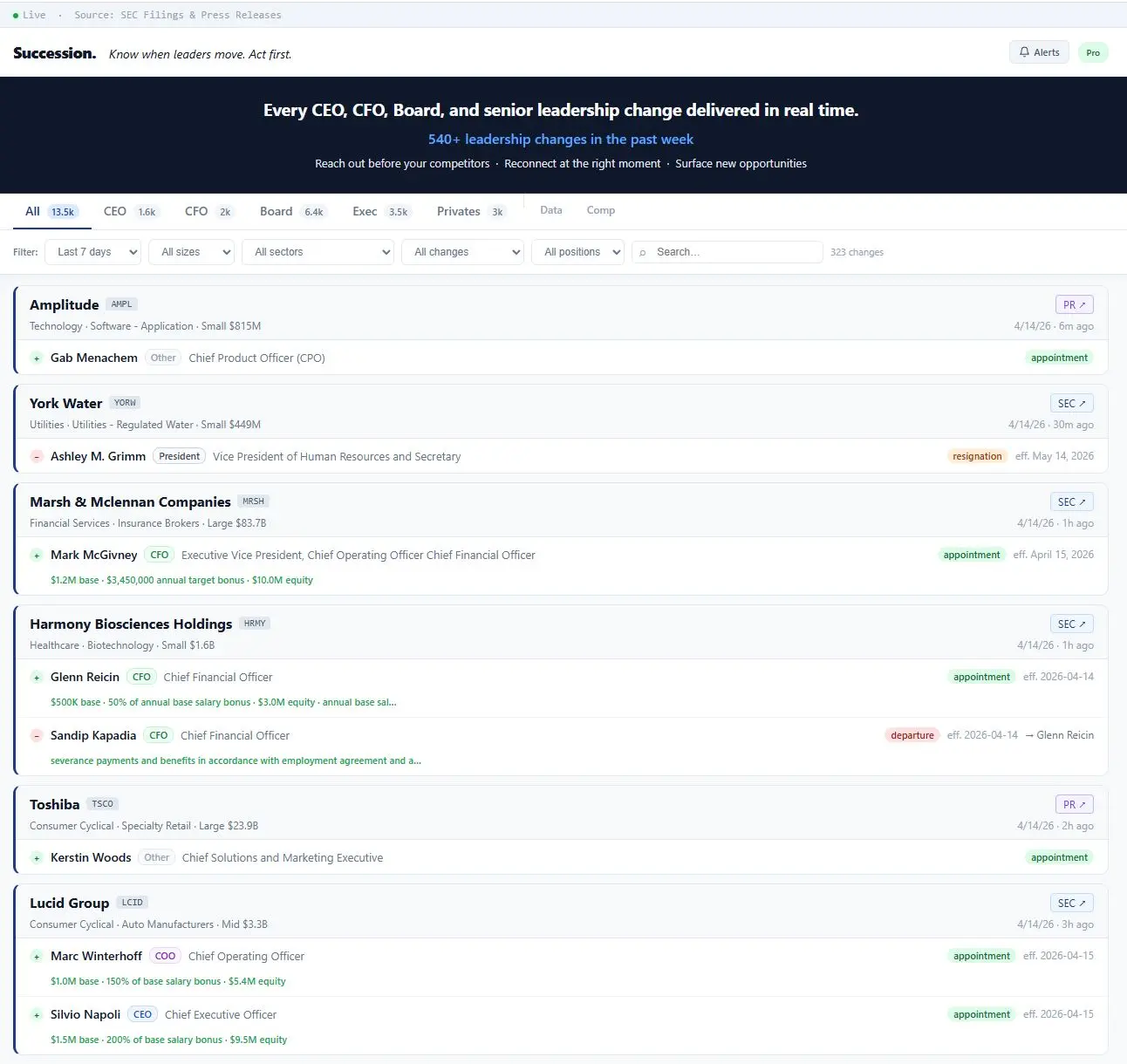Viewport: 1127px width, 1064px height.
Task: Click the plus icon beside Mark McGivney
Action: pos(37,556)
